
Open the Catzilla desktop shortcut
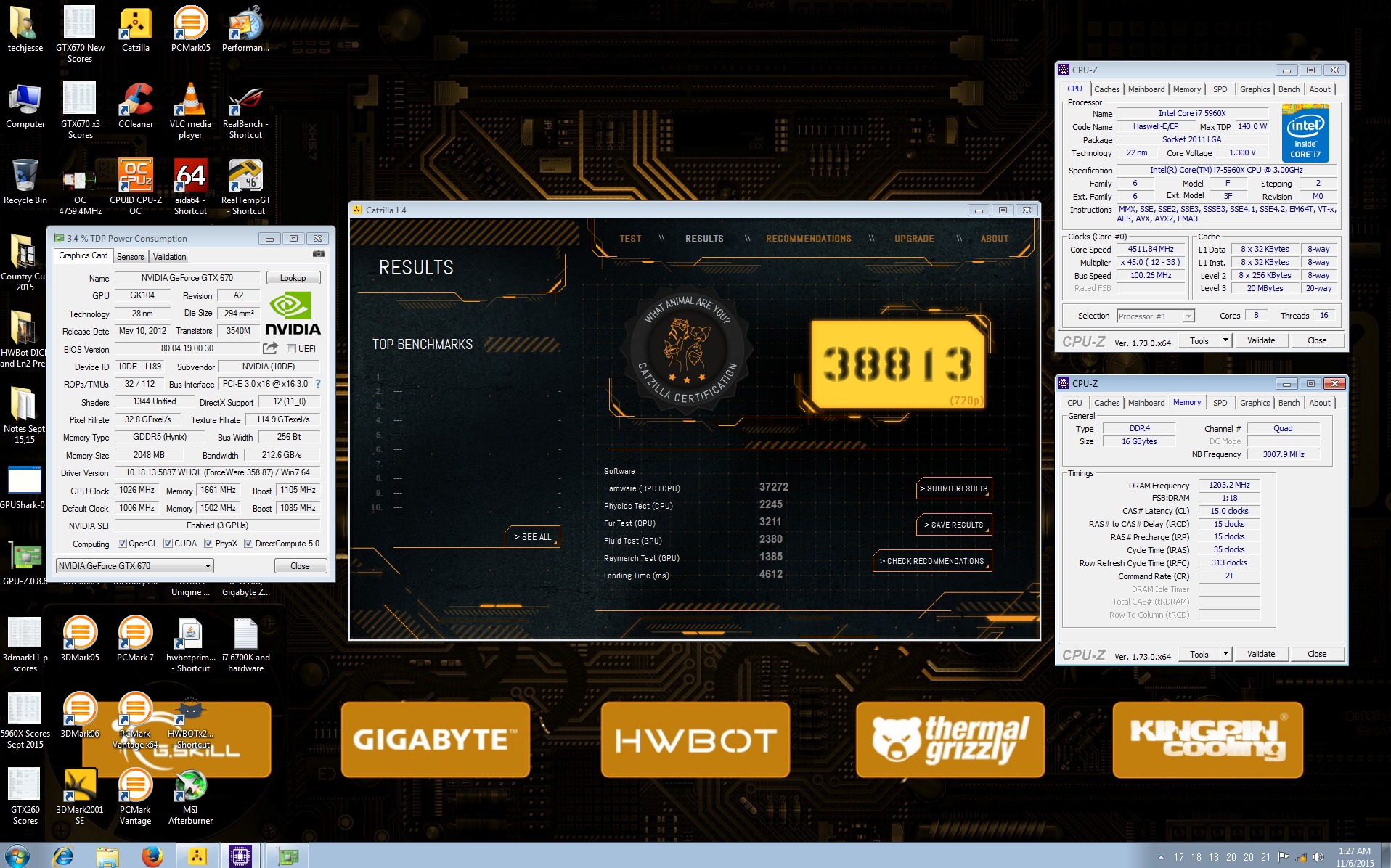click(135, 30)
